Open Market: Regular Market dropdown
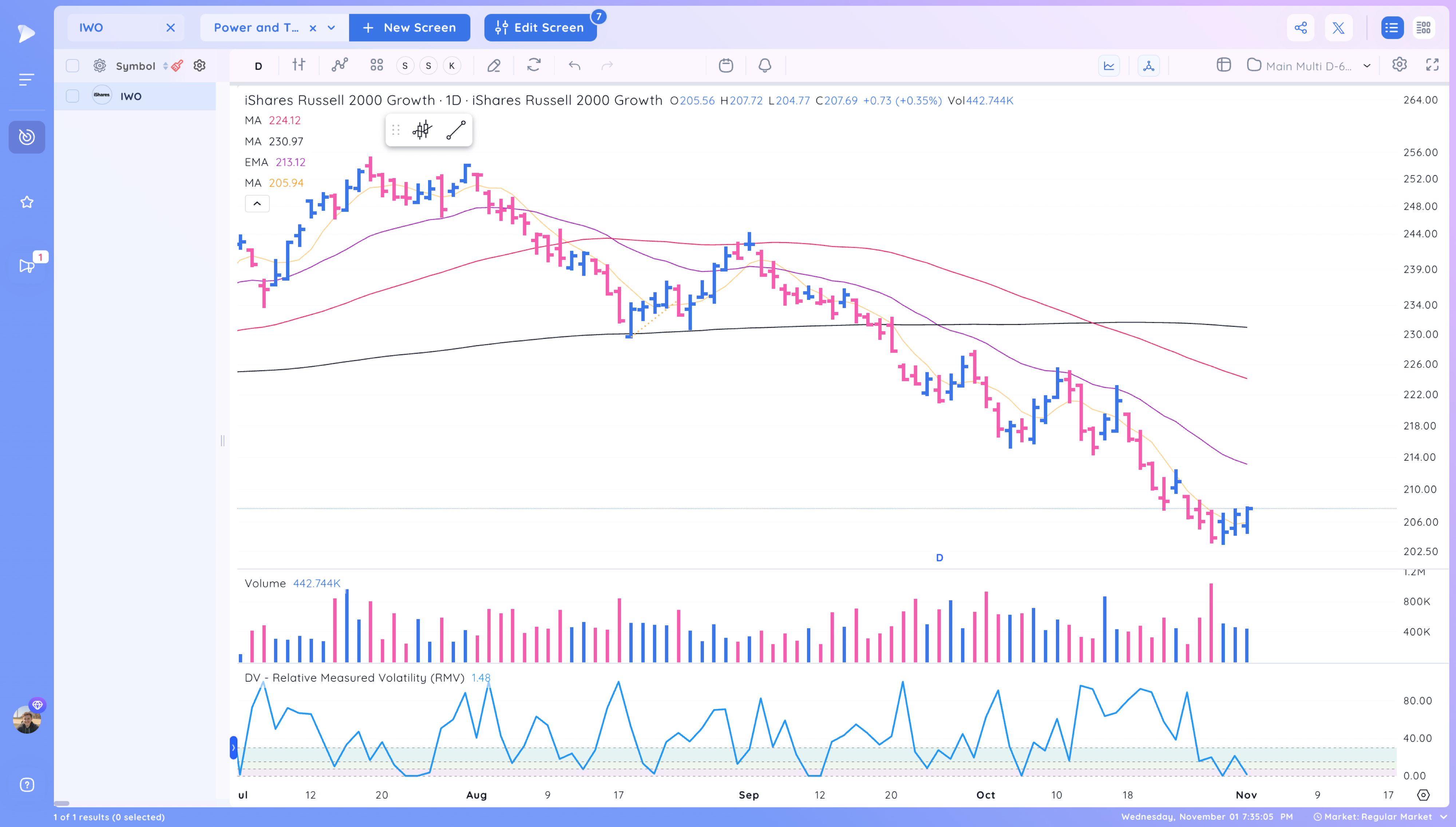This screenshot has height=827, width=1456. click(x=1381, y=817)
